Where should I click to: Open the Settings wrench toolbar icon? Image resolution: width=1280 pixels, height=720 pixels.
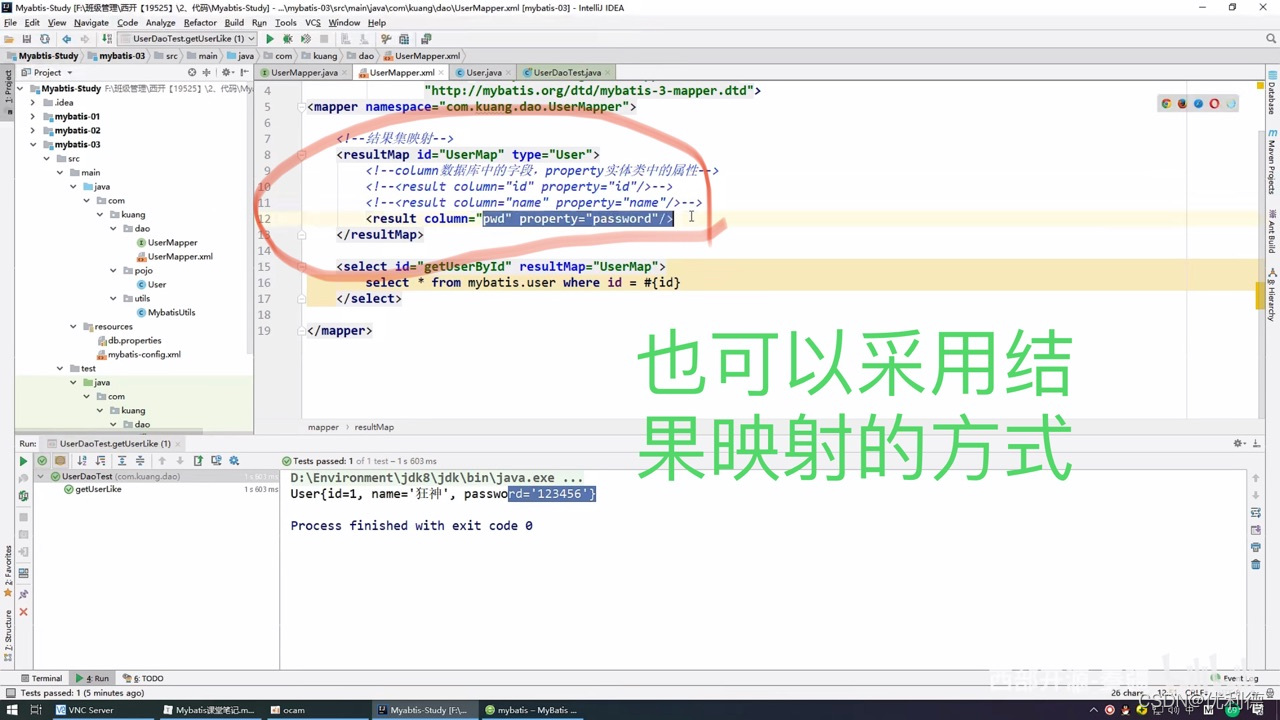coord(386,39)
